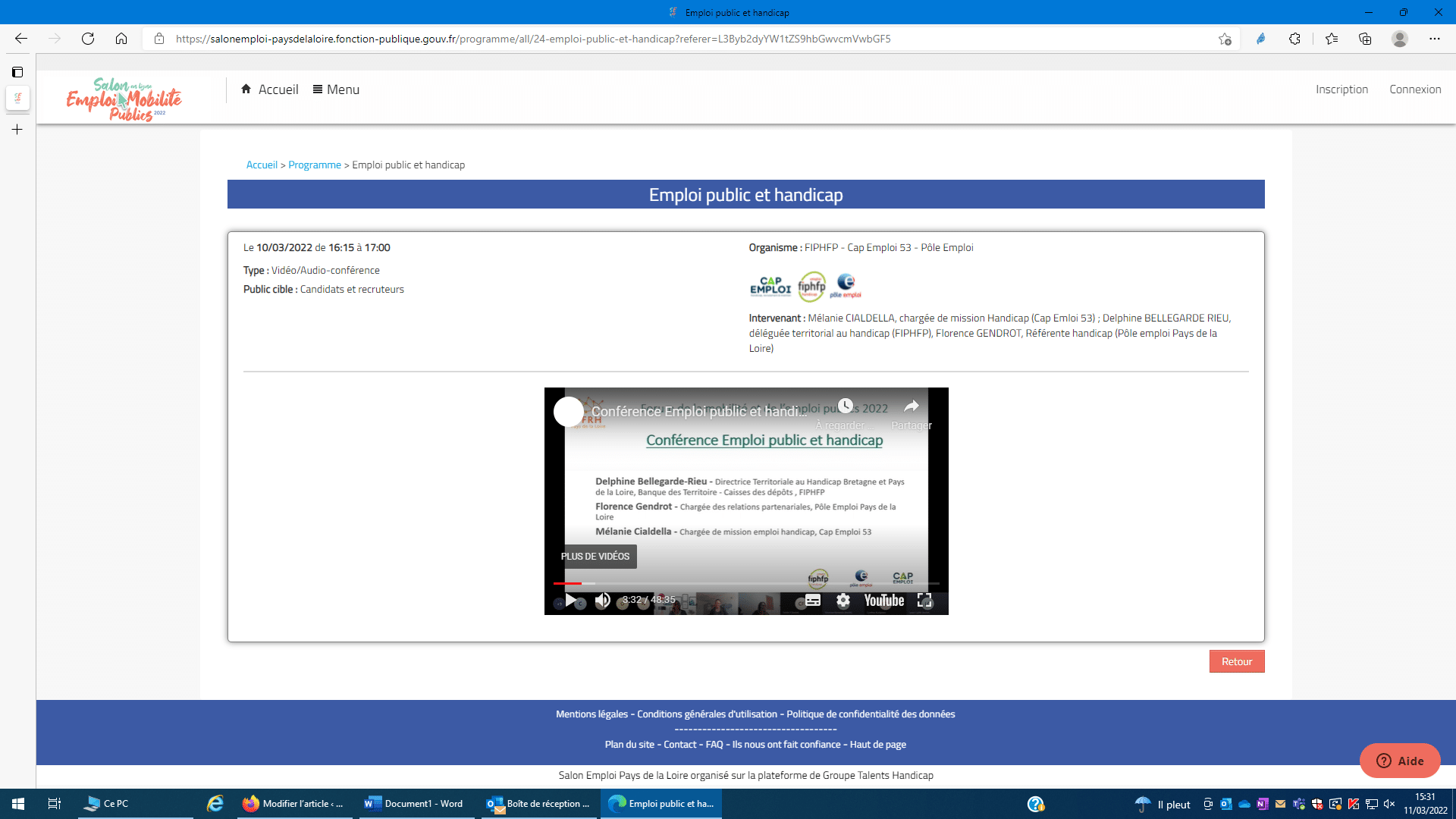Add this page to favorites with star-plus icon
Screen dimensions: 1456x819
tap(1225, 39)
